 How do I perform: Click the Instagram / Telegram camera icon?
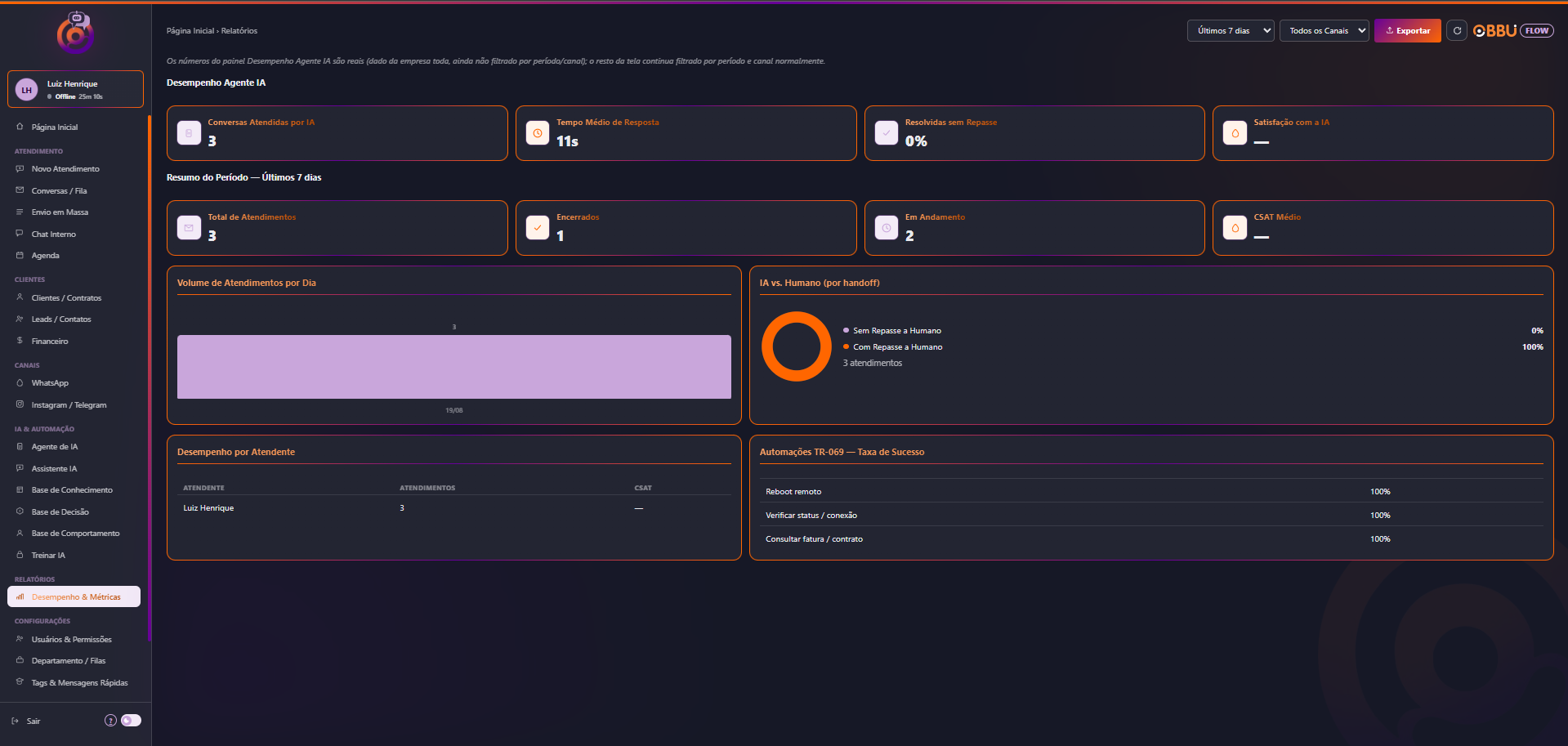(20, 404)
